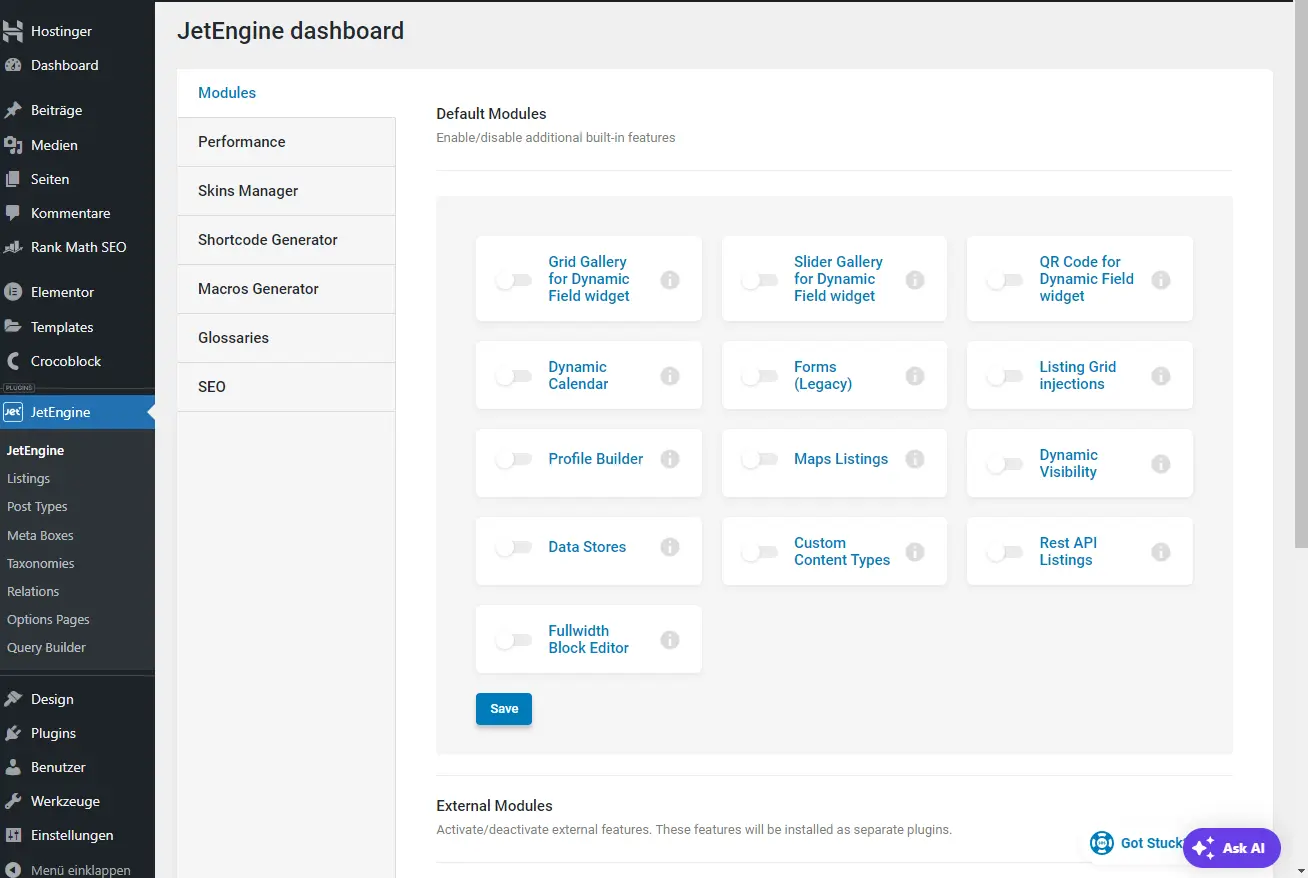Screen dimensions: 1308x878
Task: Open the Listings submenu item
Action: click(x=28, y=479)
